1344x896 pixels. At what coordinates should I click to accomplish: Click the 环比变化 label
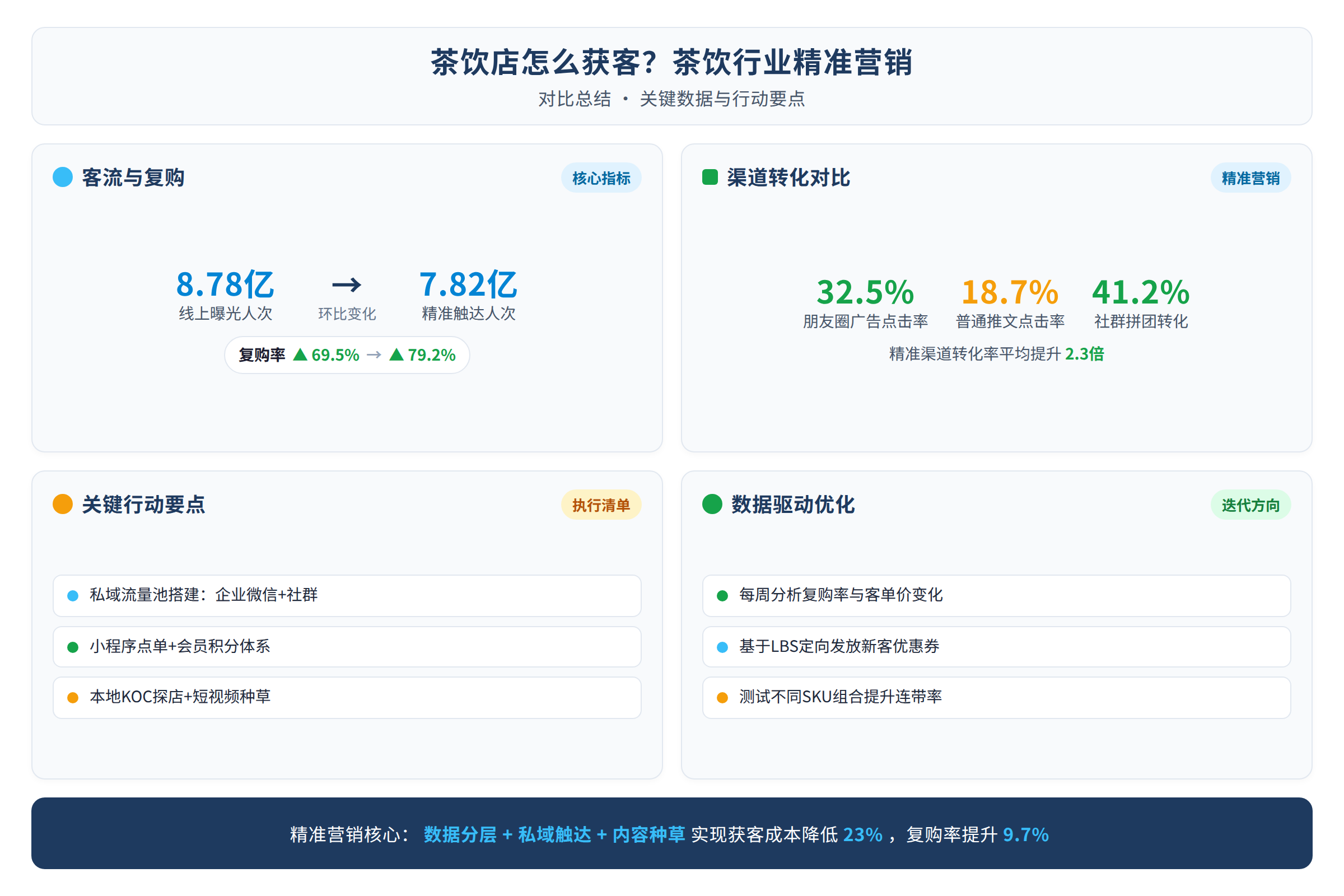[x=347, y=314]
